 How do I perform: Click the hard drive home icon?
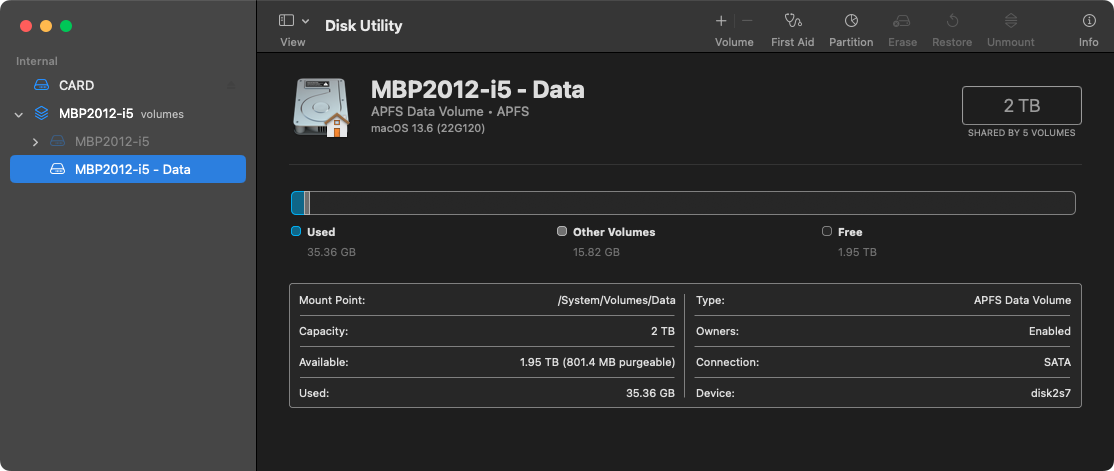point(321,107)
